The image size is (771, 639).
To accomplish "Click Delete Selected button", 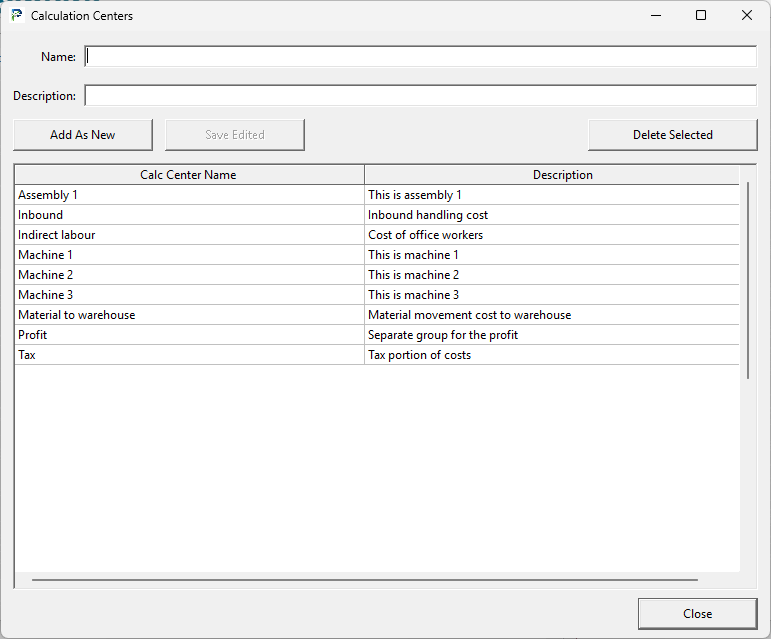I will point(672,135).
